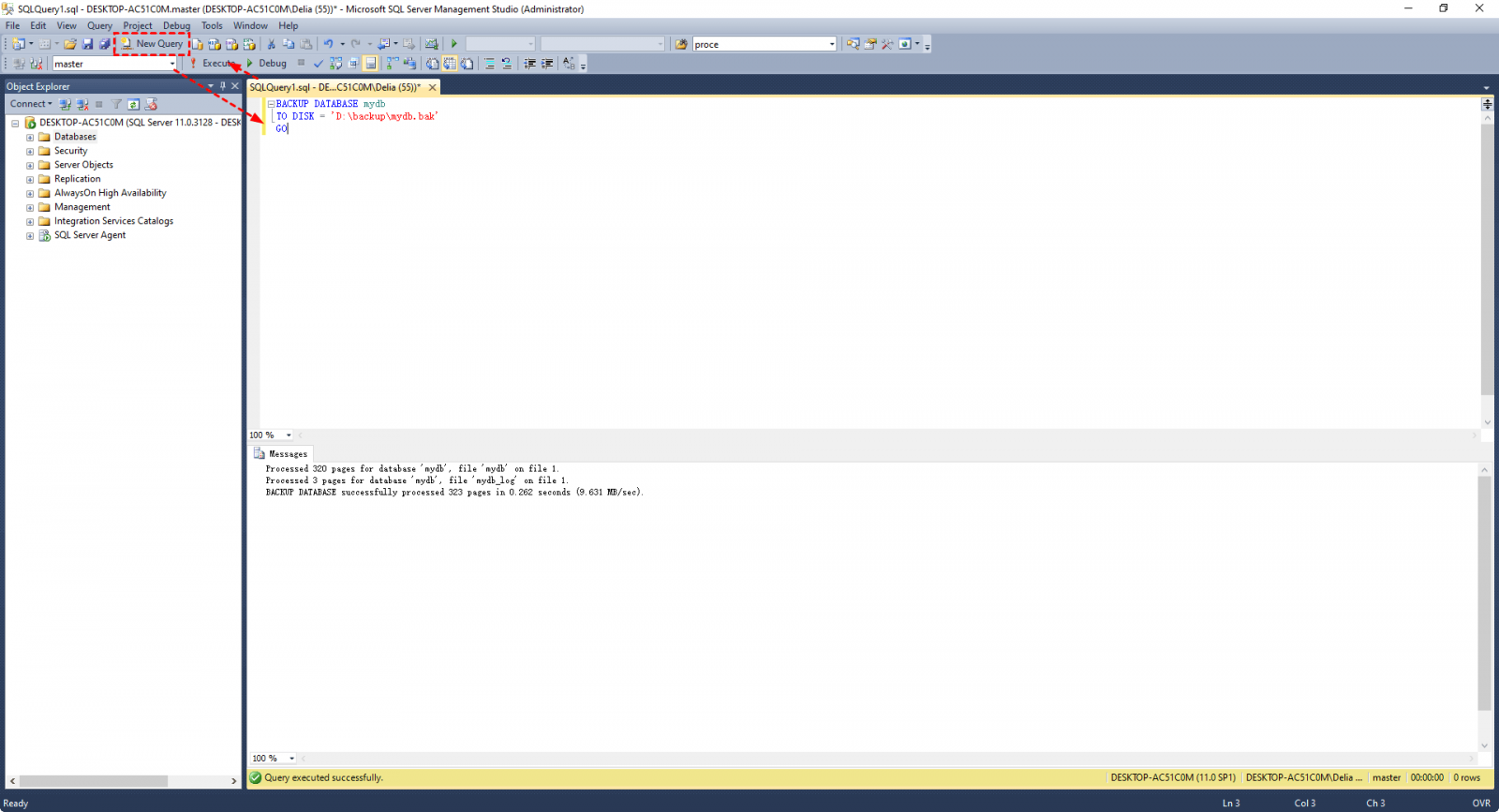The width and height of the screenshot is (1499, 812).
Task: Click the Save All icon
Action: click(x=105, y=44)
